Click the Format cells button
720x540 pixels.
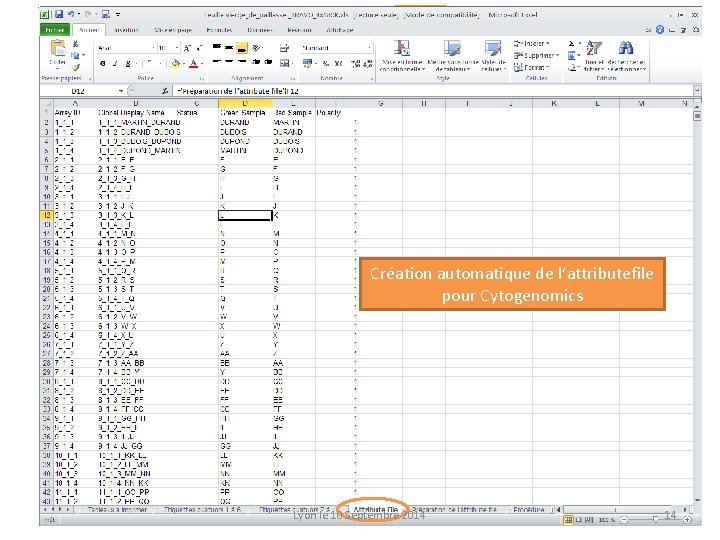tap(531, 68)
